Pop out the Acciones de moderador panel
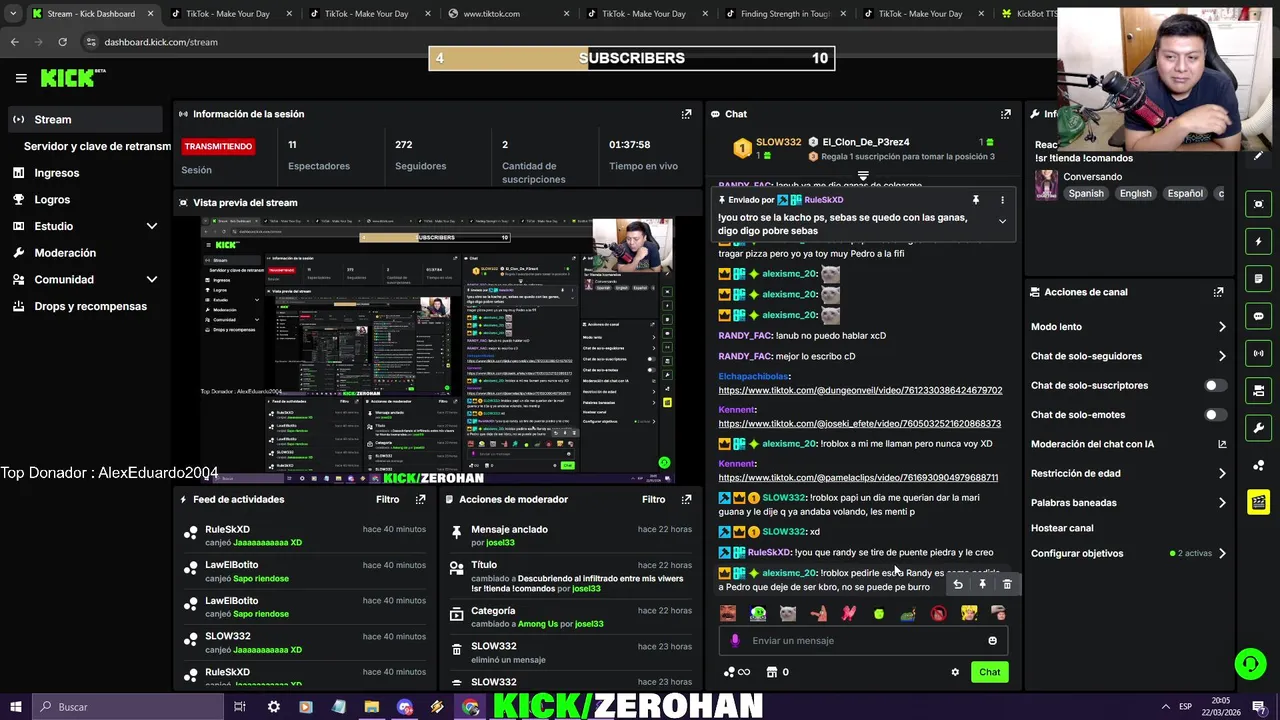This screenshot has width=1280, height=720. pos(686,499)
